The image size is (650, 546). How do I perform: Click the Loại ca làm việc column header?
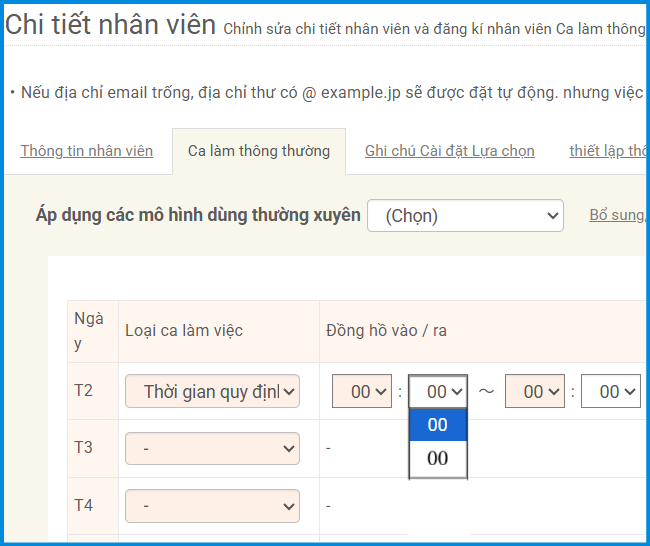pos(184,331)
